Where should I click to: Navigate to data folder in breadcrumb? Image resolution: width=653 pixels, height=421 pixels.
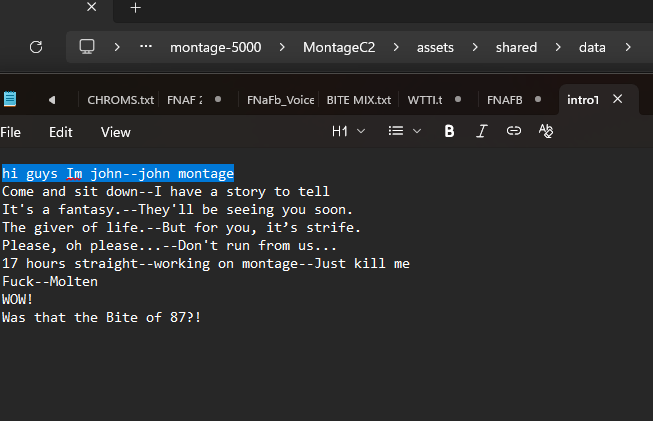[592, 47]
